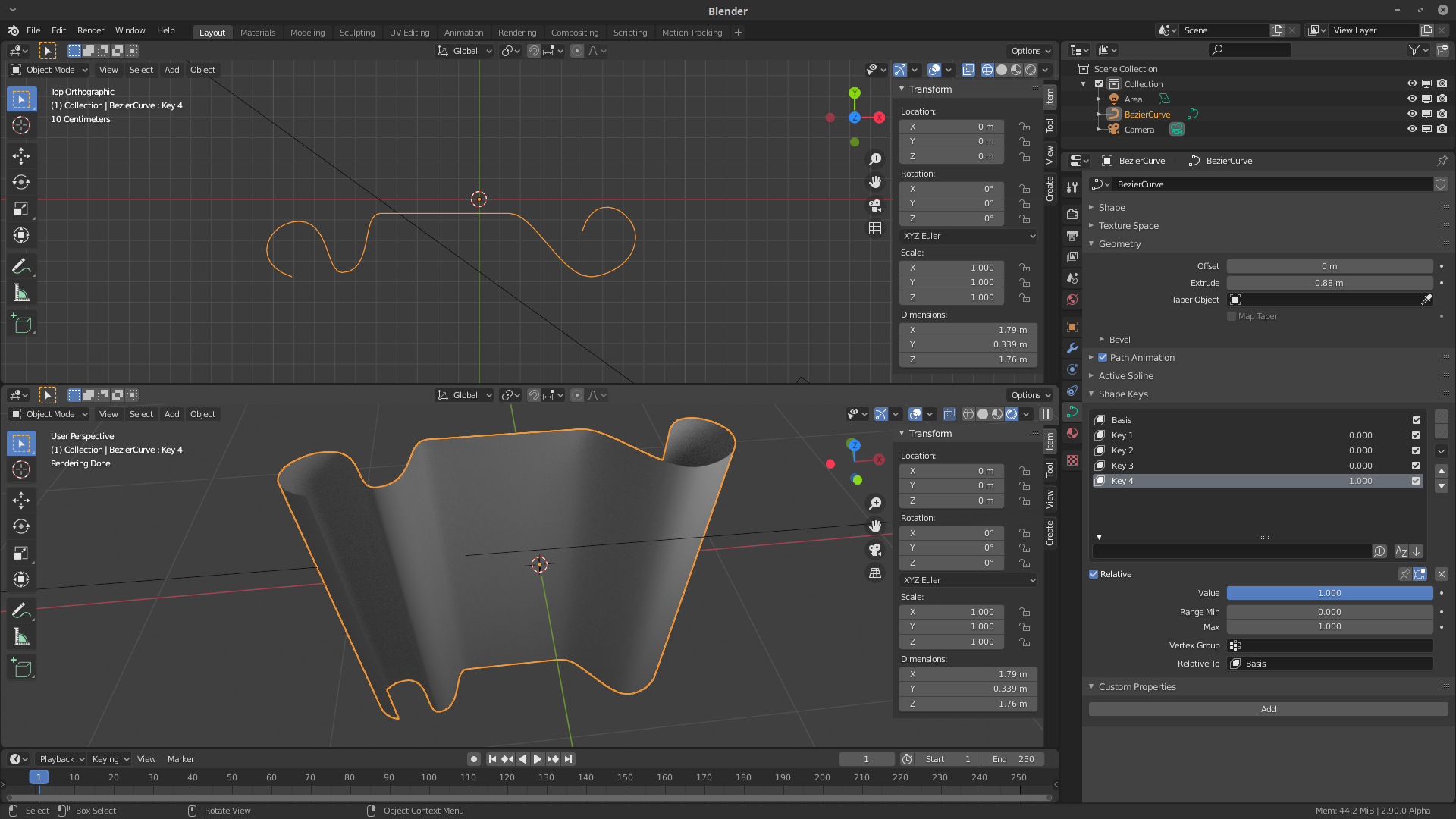Select the Measure tool in top viewport
This screenshot has width=1456, height=819.
tap(21, 293)
